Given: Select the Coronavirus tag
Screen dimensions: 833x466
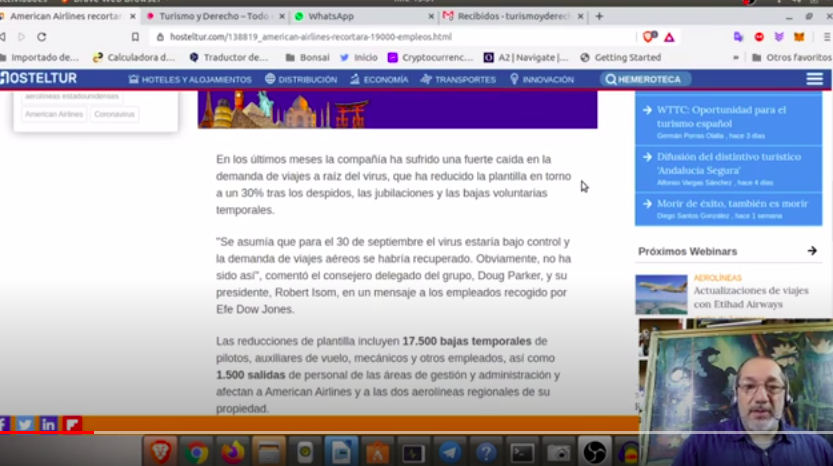Looking at the screenshot, I should [x=114, y=114].
